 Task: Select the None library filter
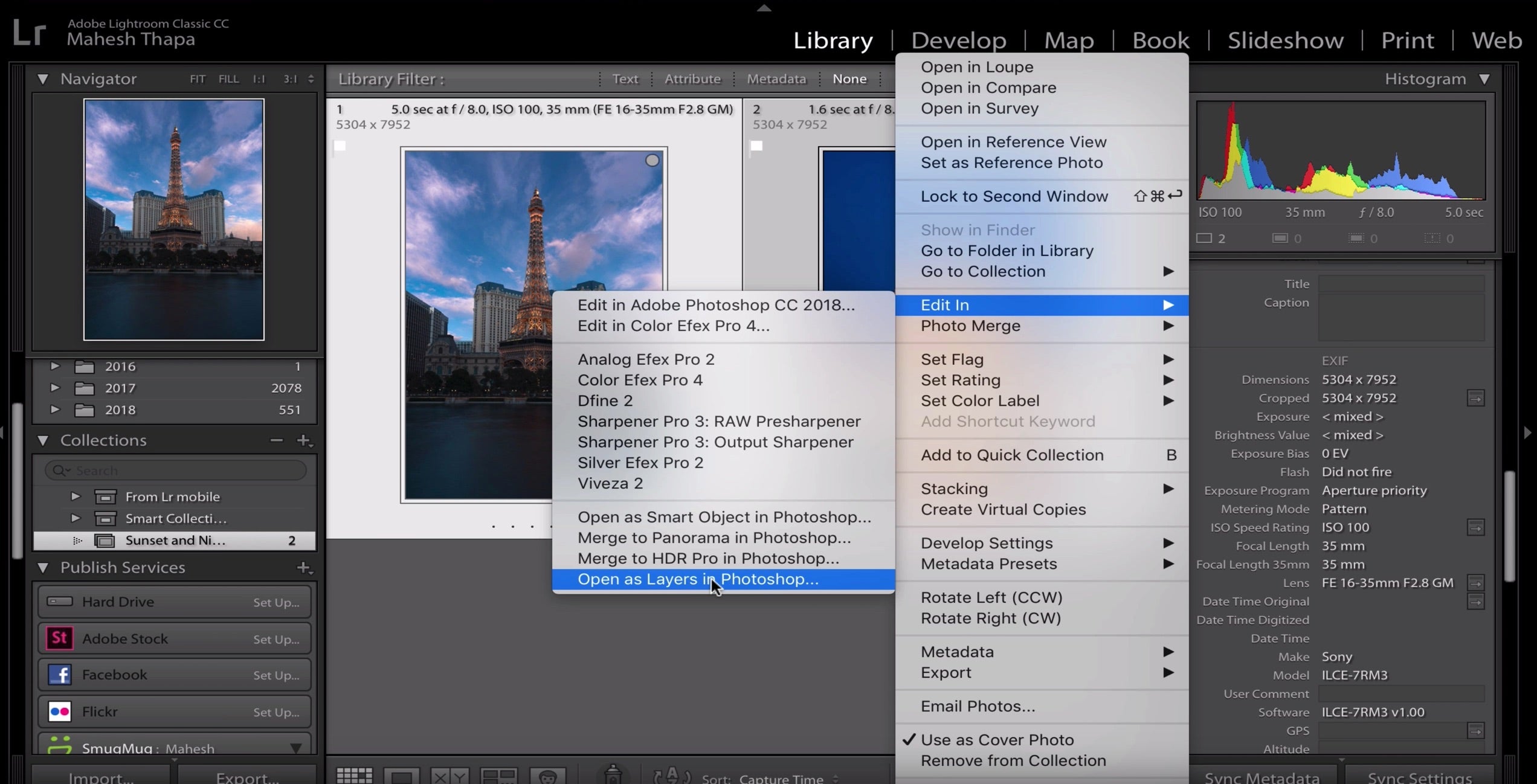point(849,79)
